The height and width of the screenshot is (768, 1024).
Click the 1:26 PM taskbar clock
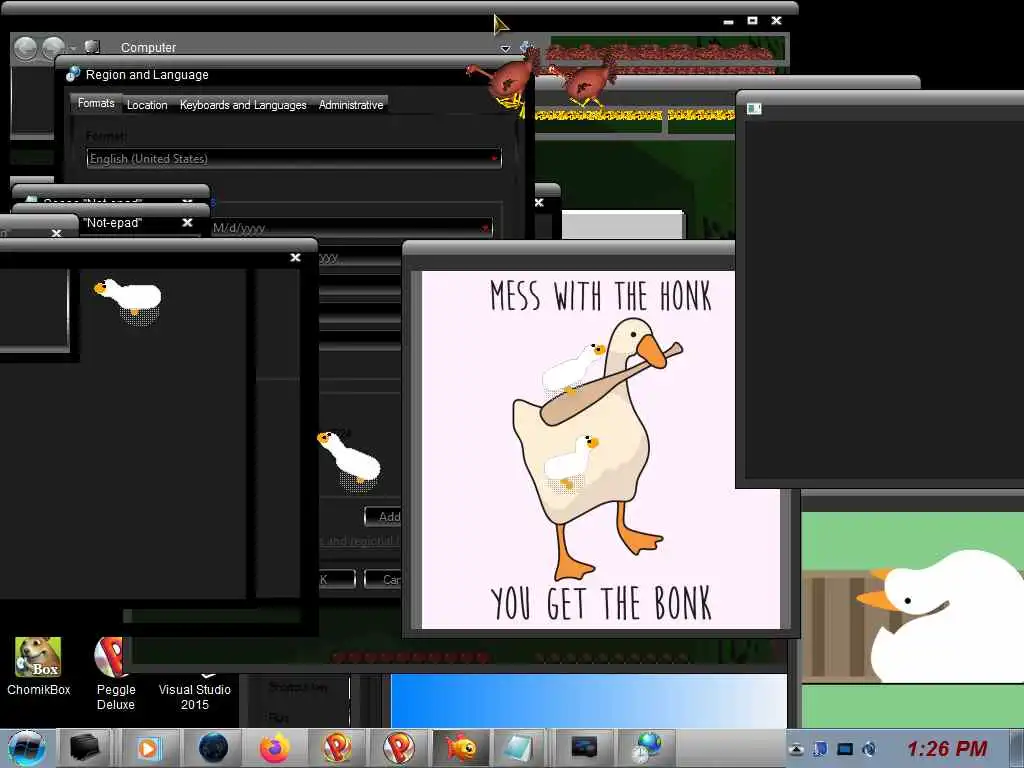(x=947, y=749)
